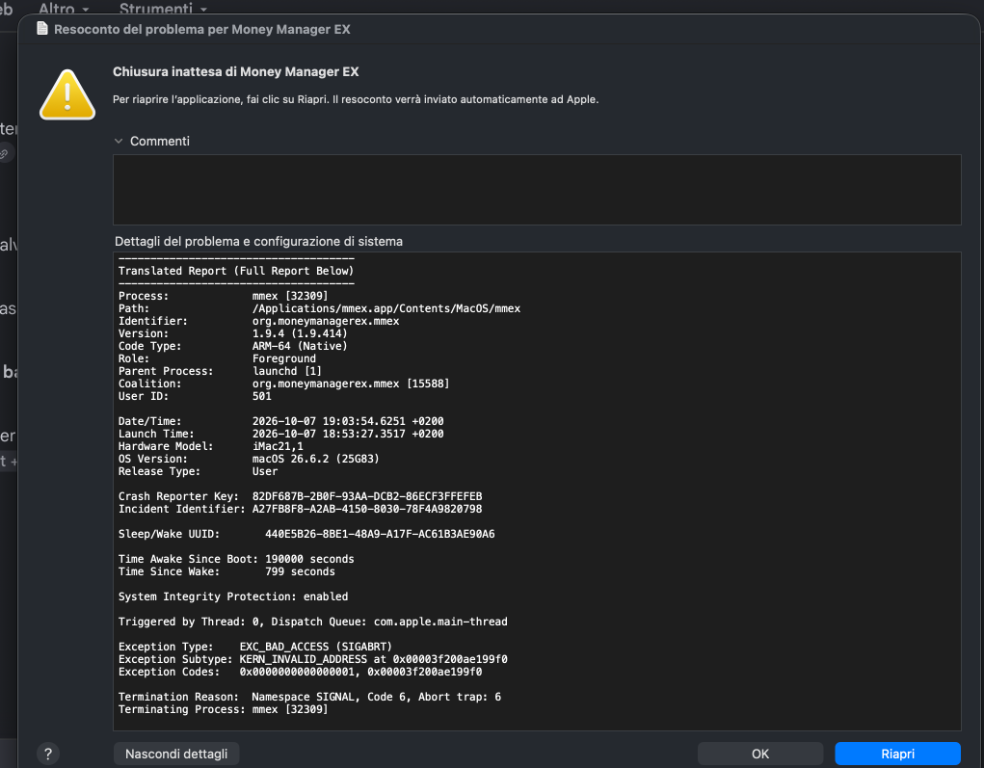Viewport: 984px width, 768px height.
Task: Click the Hardware Model value iMac21,1
Action: [x=277, y=447]
